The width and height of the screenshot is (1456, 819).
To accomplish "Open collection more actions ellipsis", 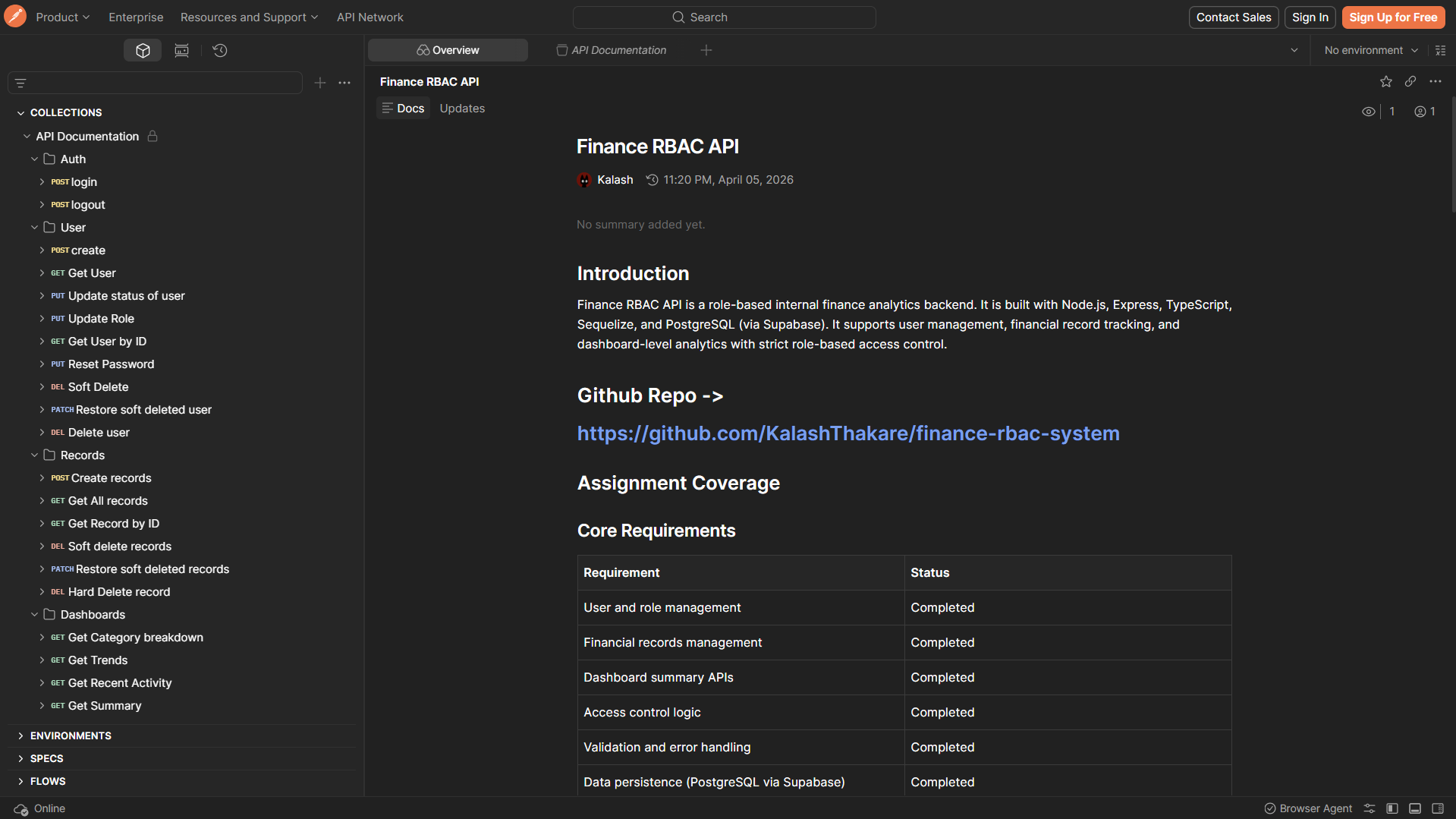I will click(1436, 81).
